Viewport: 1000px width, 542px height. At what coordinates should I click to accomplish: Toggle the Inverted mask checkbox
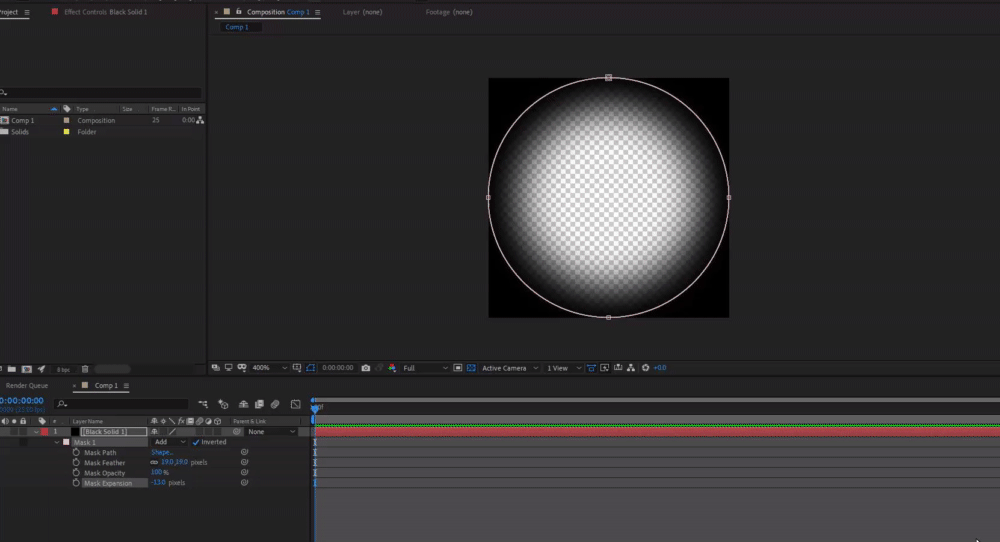[x=196, y=442]
